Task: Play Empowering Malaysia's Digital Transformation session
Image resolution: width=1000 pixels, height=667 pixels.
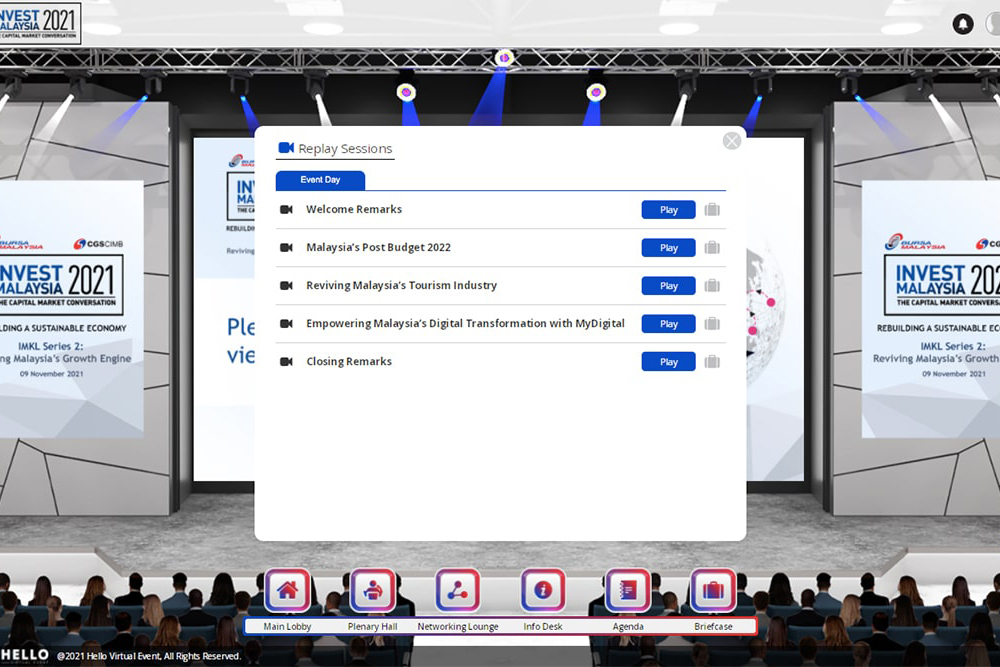Action: [x=668, y=324]
